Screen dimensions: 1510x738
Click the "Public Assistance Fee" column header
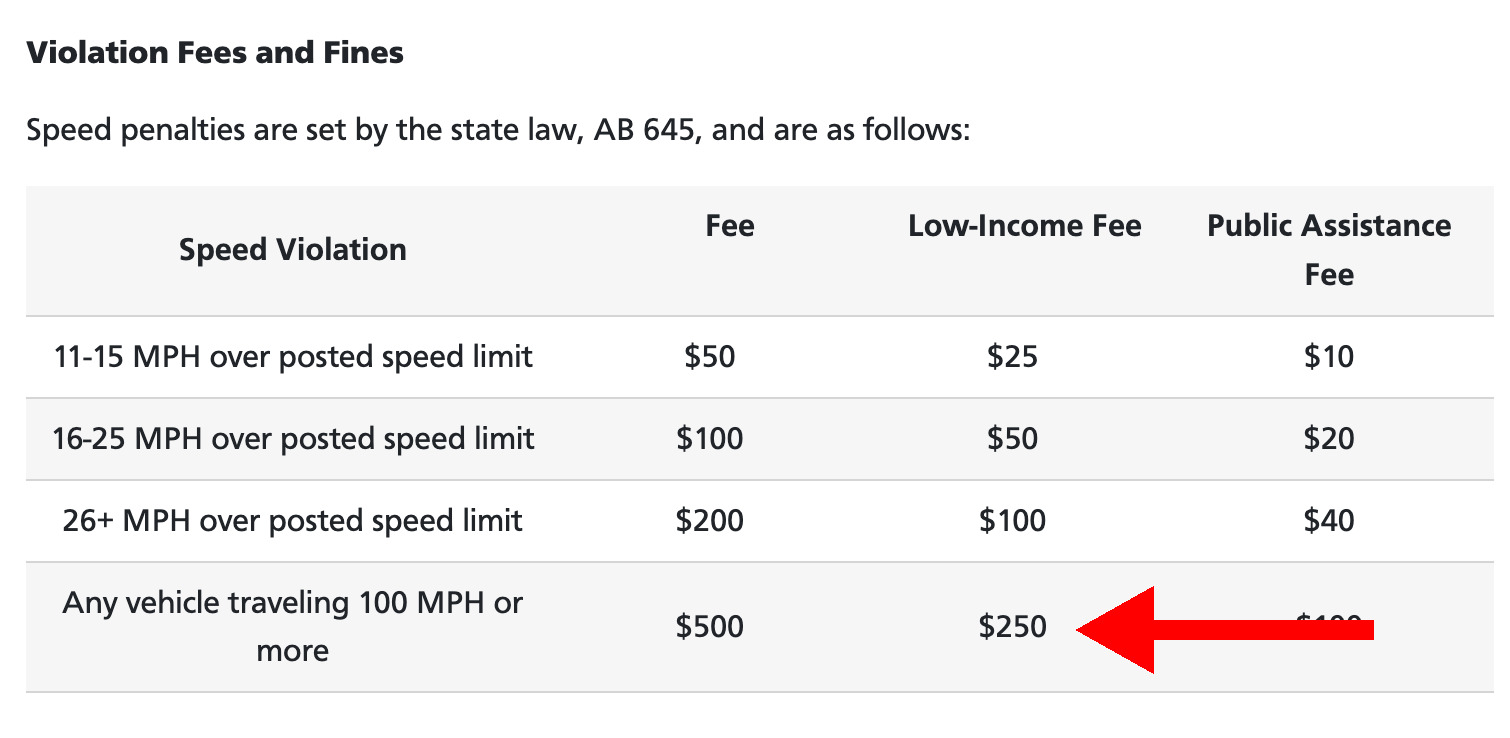1328,250
